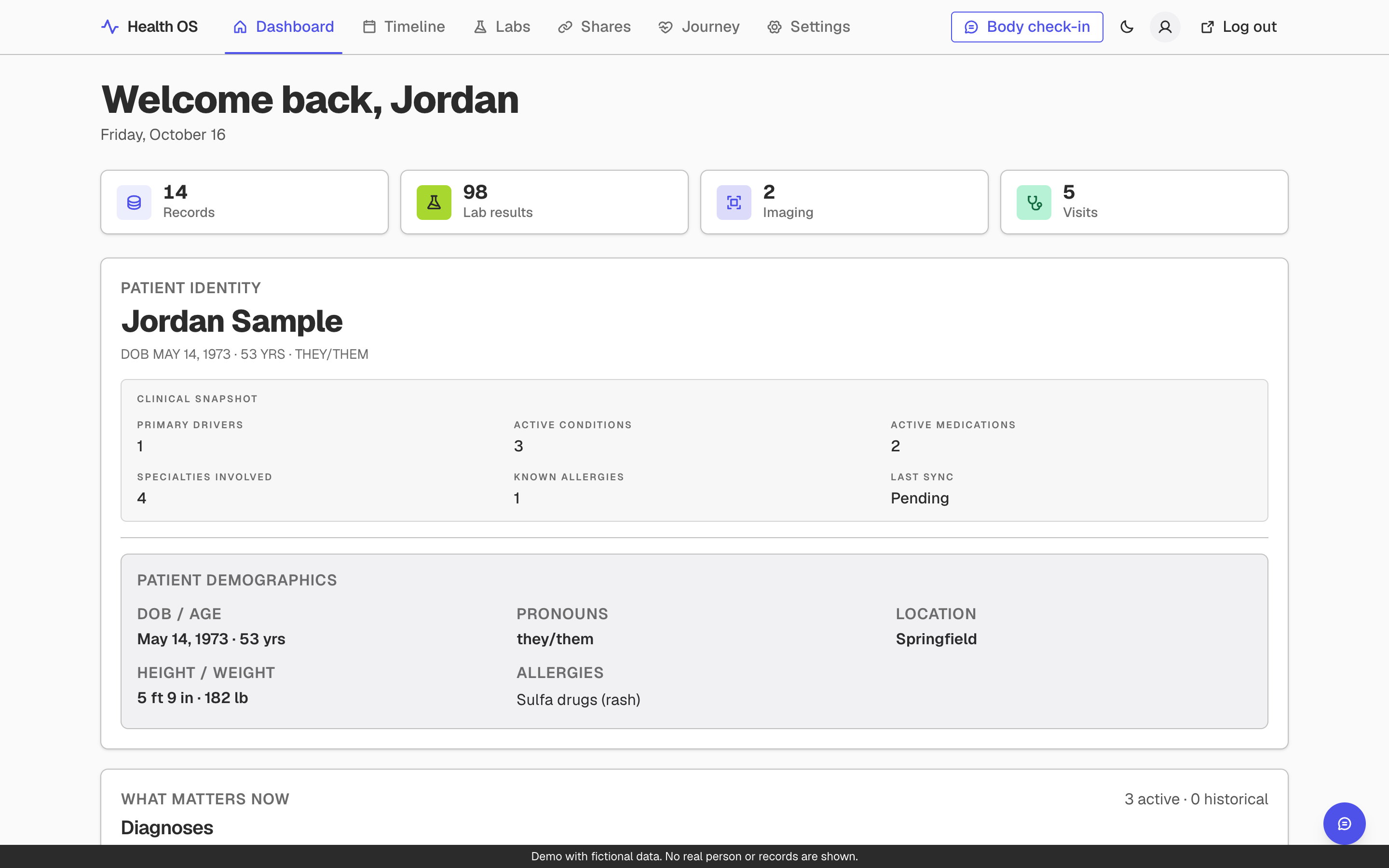Image resolution: width=1389 pixels, height=868 pixels.
Task: Start a Body check-in
Action: [x=1027, y=27]
